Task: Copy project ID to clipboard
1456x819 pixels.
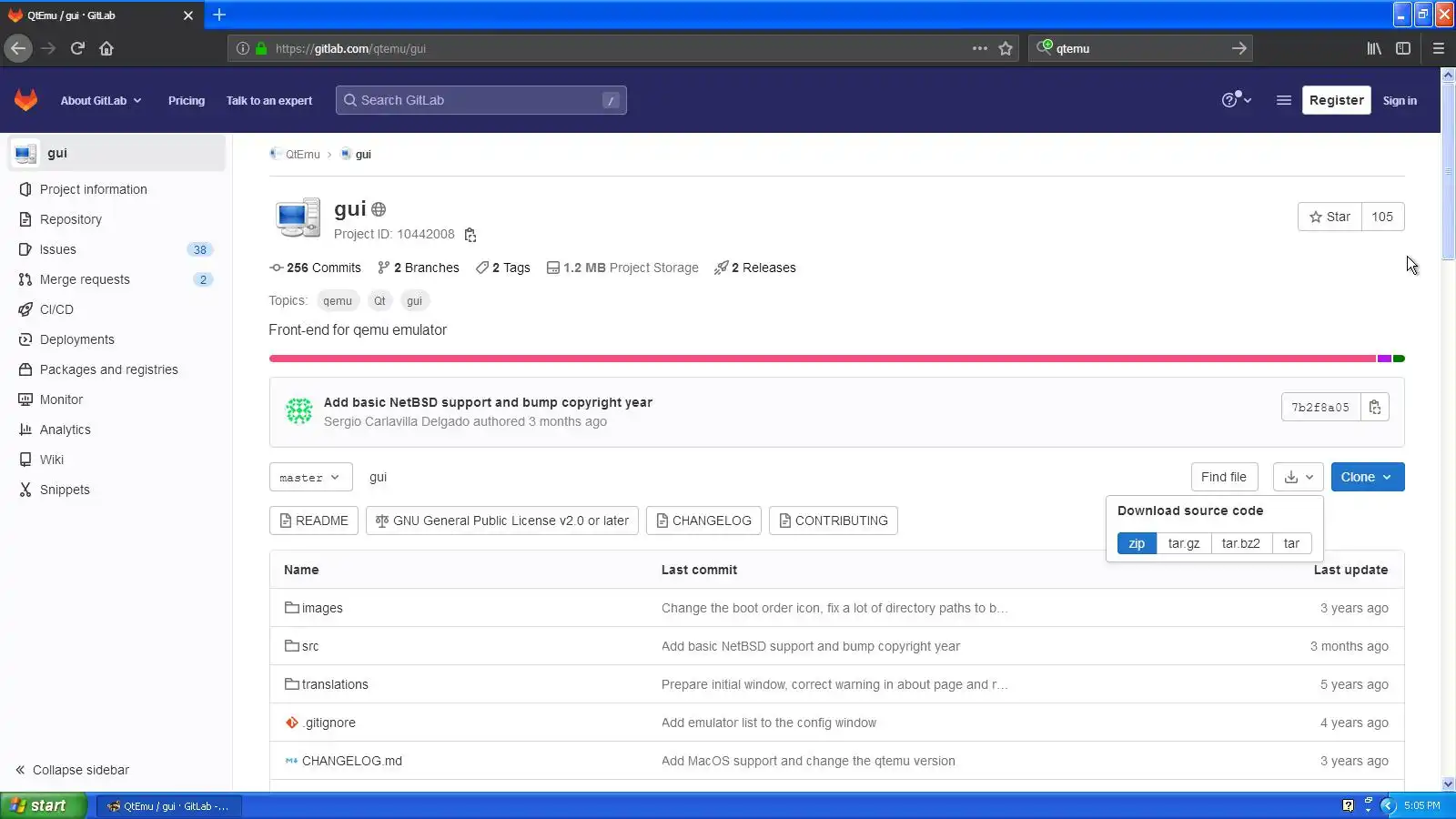Action: 470,235
